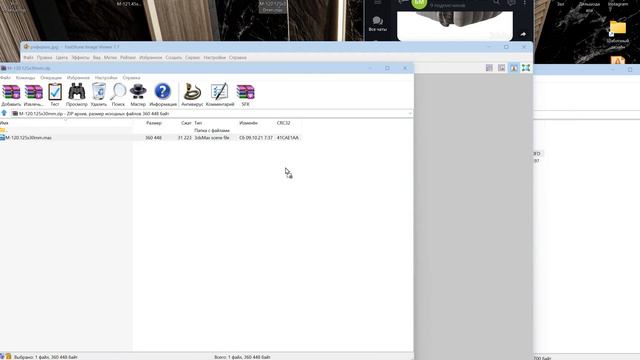
Task: Click the Telegram chat image thumbnail
Action: 455,25
